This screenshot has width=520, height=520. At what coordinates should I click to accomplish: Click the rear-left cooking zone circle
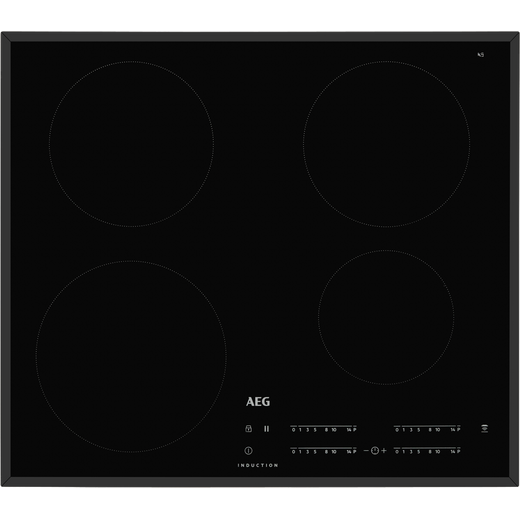[131, 144]
